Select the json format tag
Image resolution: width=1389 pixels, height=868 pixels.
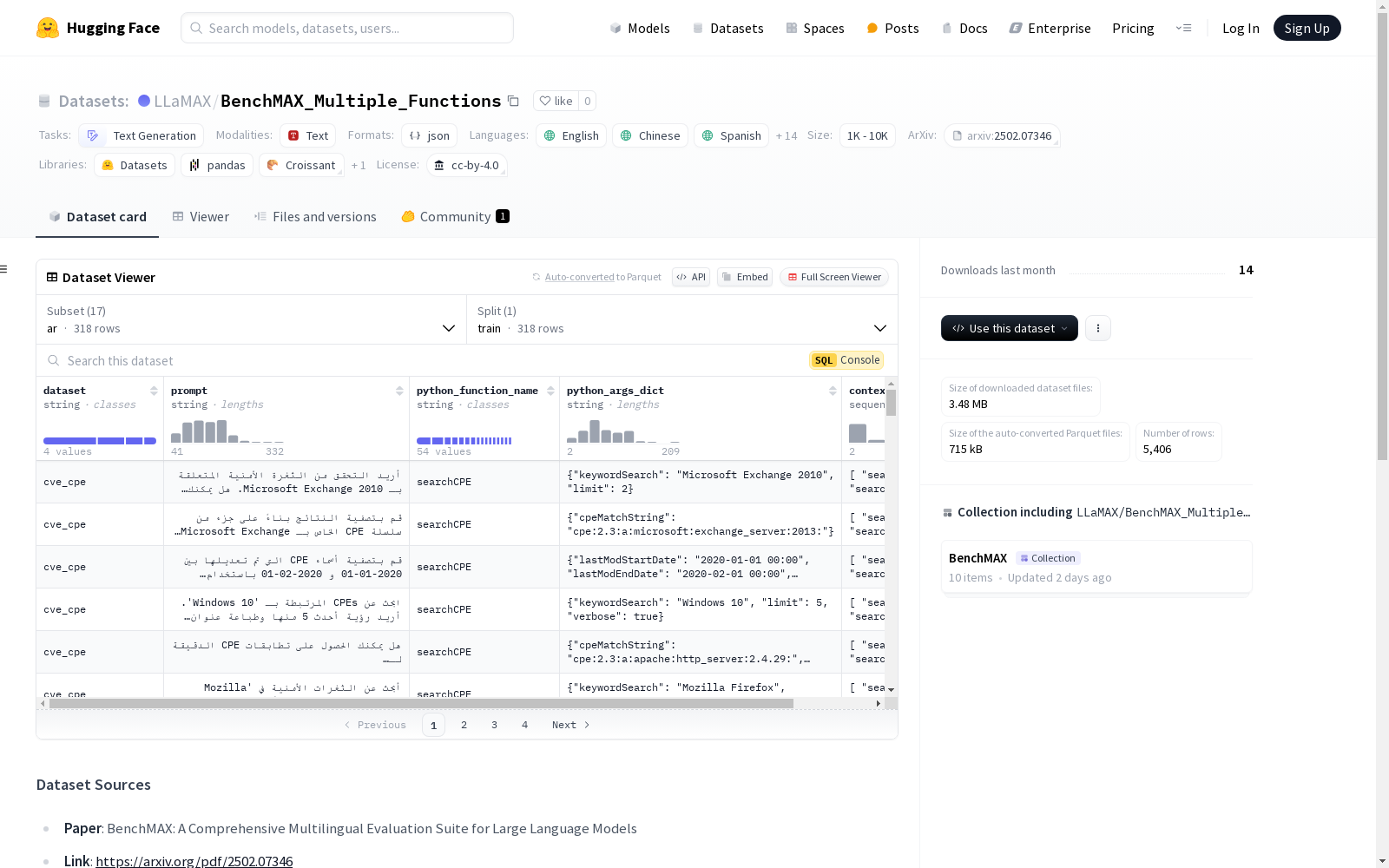pyautogui.click(x=429, y=135)
